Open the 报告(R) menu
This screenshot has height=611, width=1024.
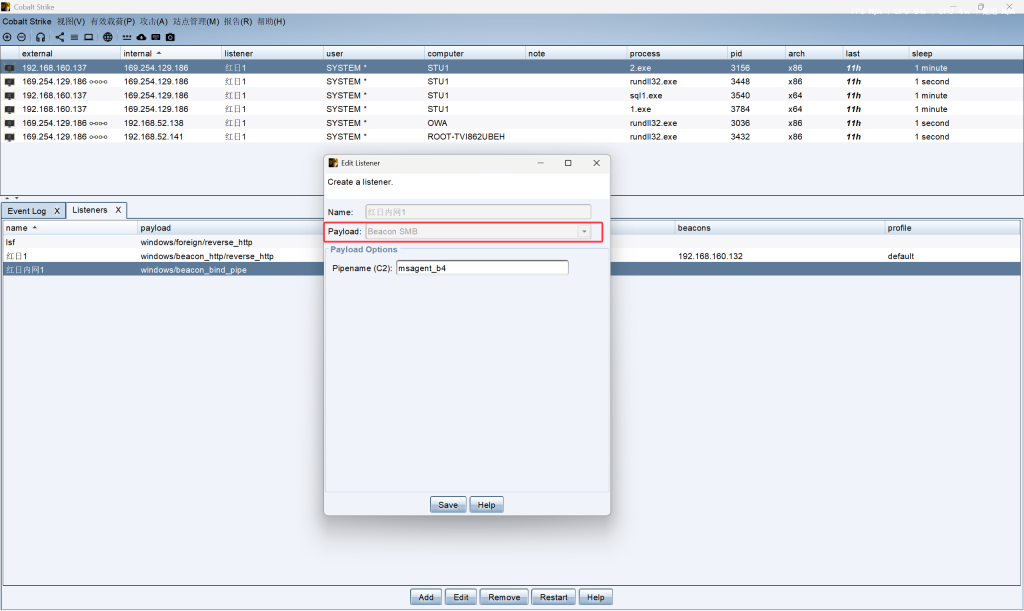pos(238,22)
